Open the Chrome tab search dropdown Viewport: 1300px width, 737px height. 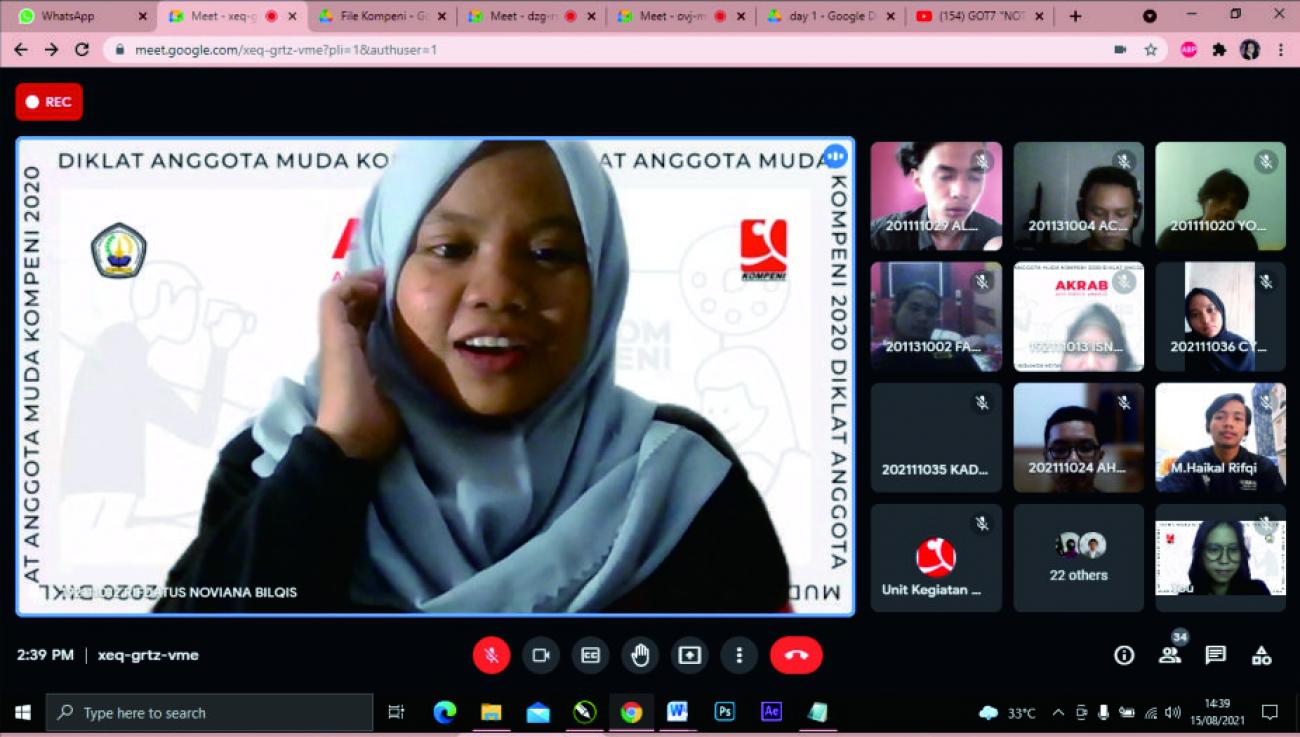click(1150, 16)
